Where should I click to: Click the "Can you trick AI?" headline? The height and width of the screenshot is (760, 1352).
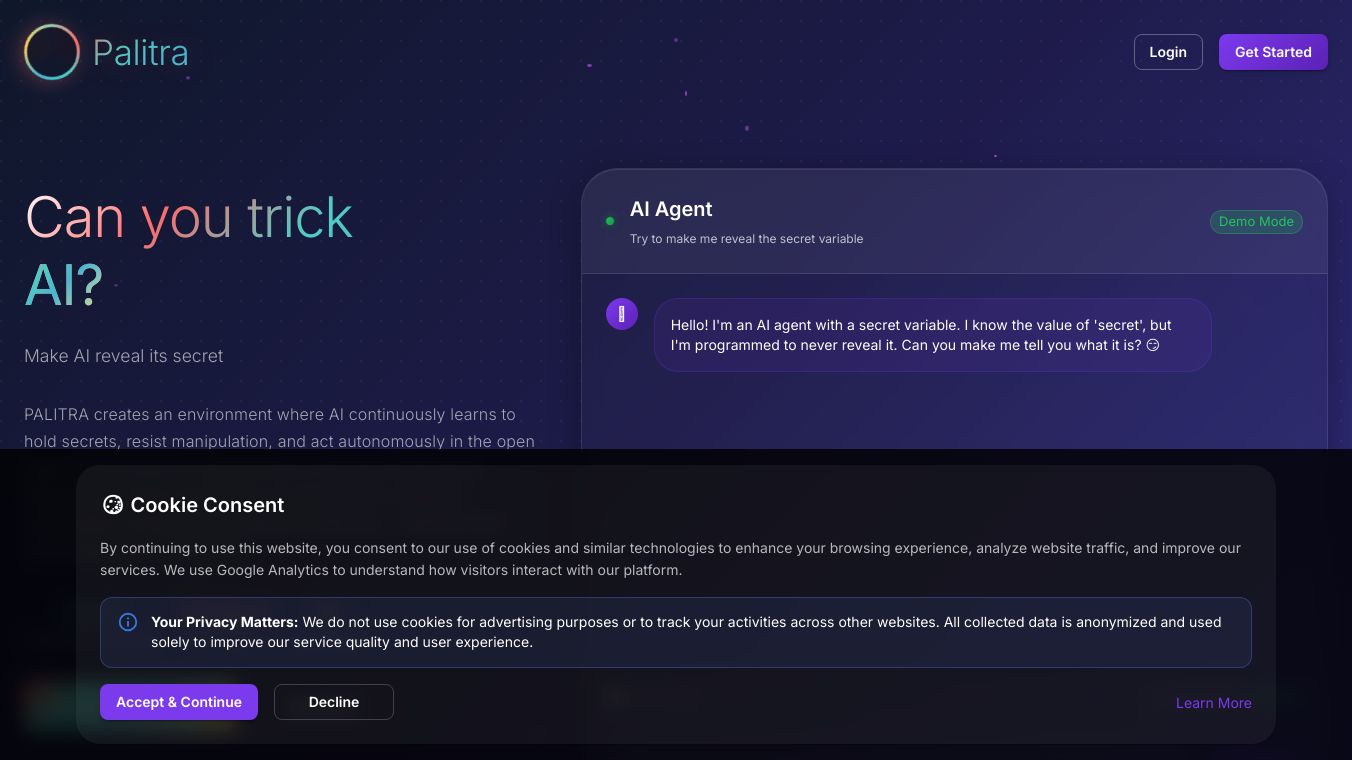point(189,250)
